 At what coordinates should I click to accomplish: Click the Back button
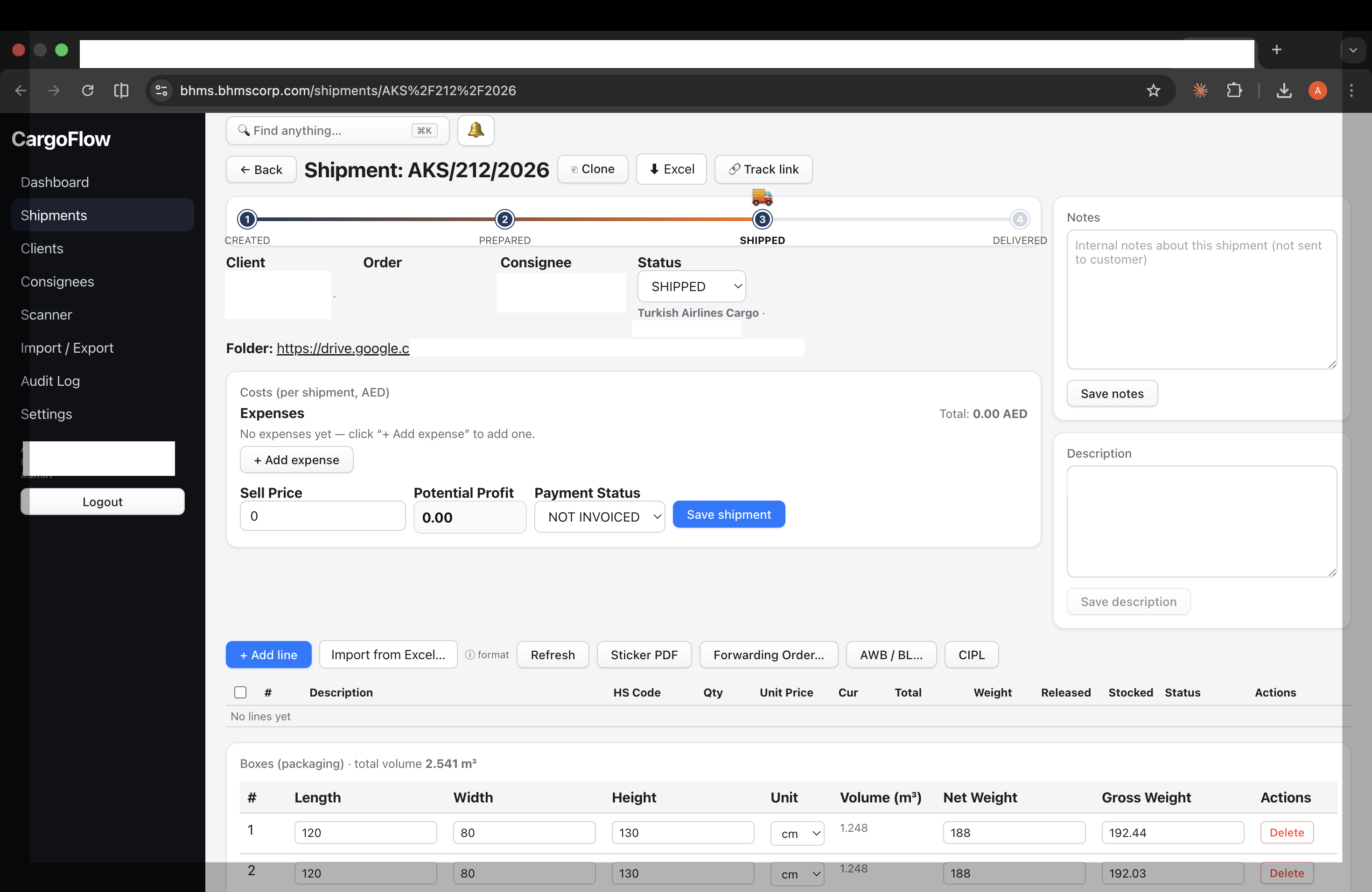[261, 169]
